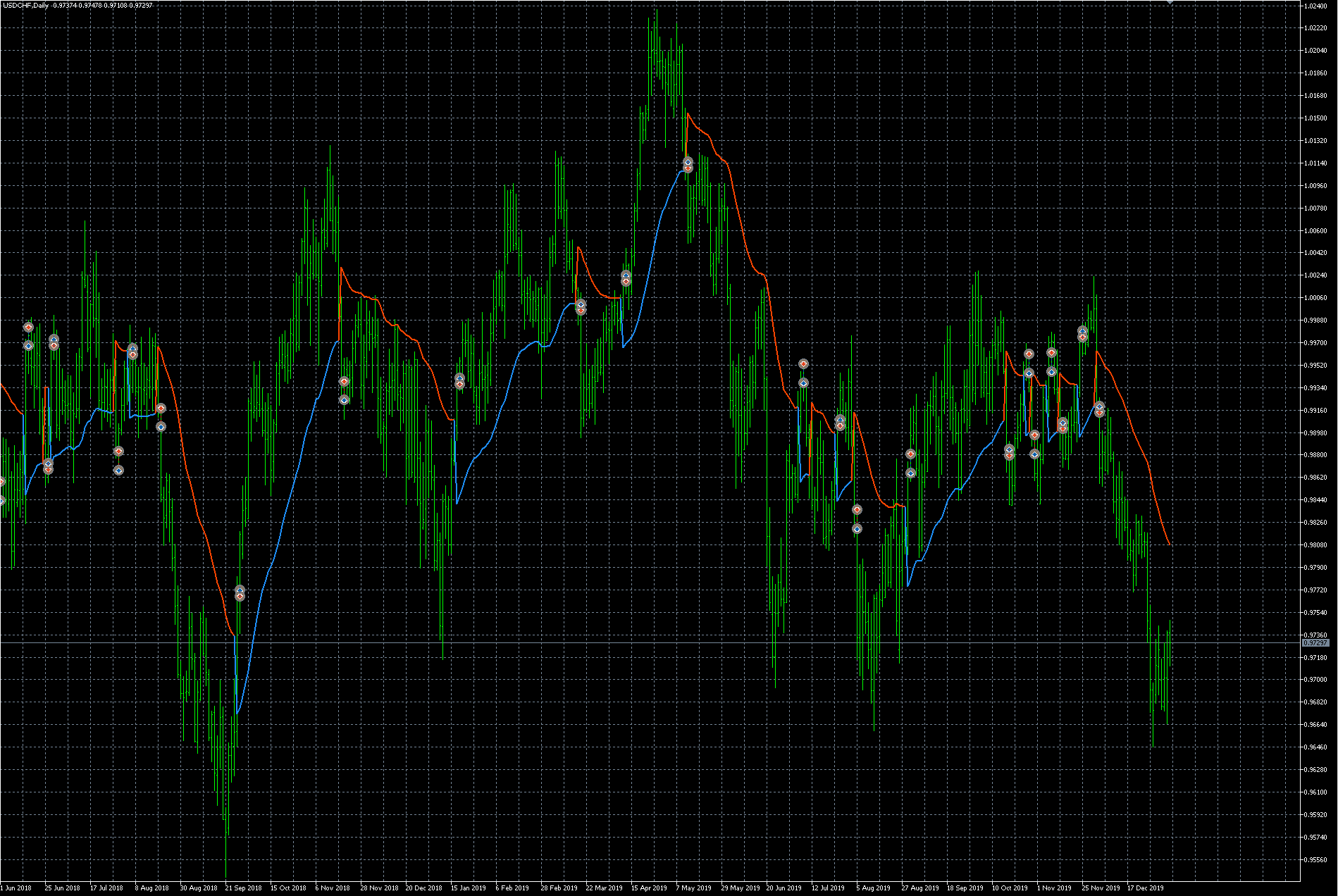Viewport: 1338px width, 896px height.
Task: Click the blue arrow near 0.9920 in November 2018
Action: point(344,399)
